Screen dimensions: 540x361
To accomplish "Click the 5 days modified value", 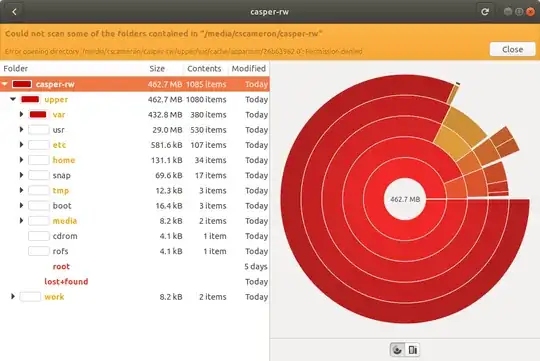I will (256, 266).
